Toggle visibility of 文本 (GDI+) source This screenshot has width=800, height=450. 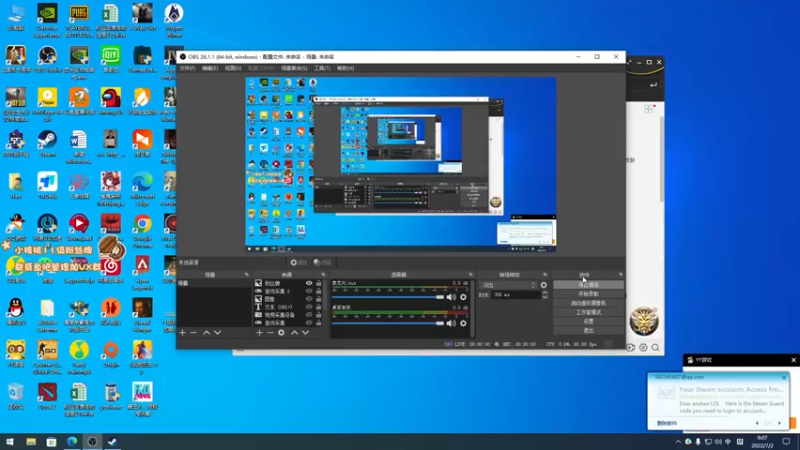click(309, 307)
